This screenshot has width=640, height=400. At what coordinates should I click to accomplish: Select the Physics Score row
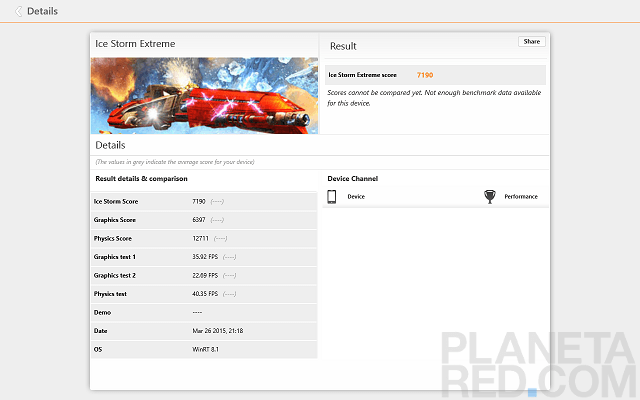pyautogui.click(x=204, y=238)
